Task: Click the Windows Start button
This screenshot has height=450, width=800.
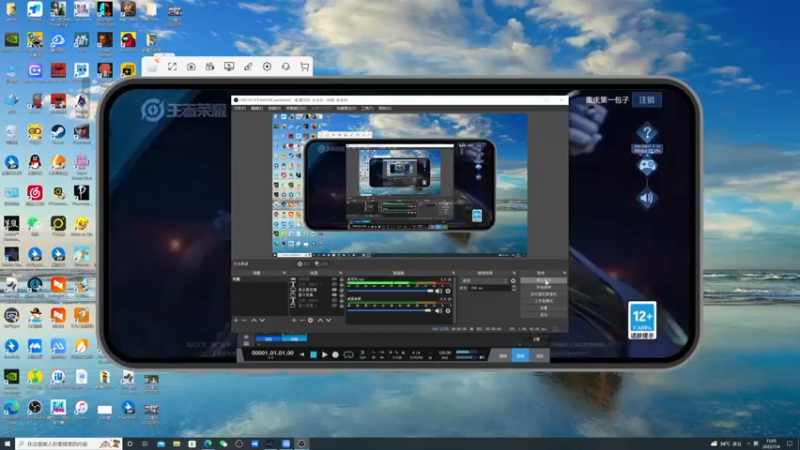Action: click(x=7, y=444)
